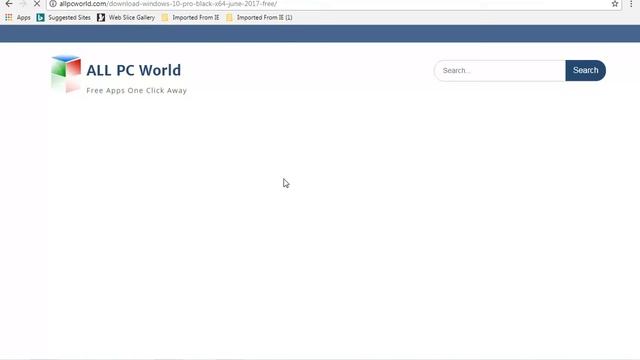The image size is (640, 360).
Task: Open the Chrome three-dot menu
Action: point(631,4)
